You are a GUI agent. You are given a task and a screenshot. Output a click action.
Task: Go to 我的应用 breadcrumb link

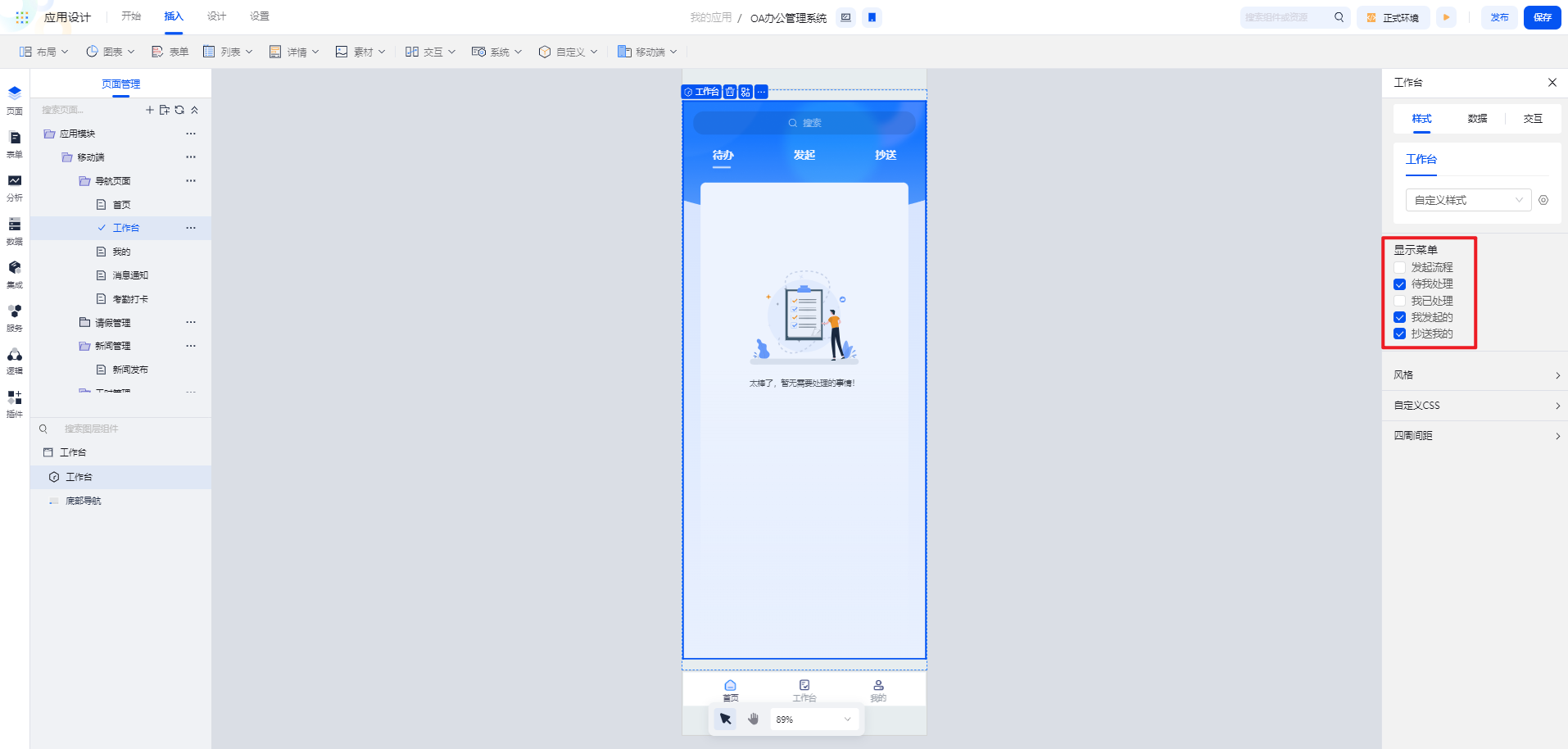tap(711, 17)
